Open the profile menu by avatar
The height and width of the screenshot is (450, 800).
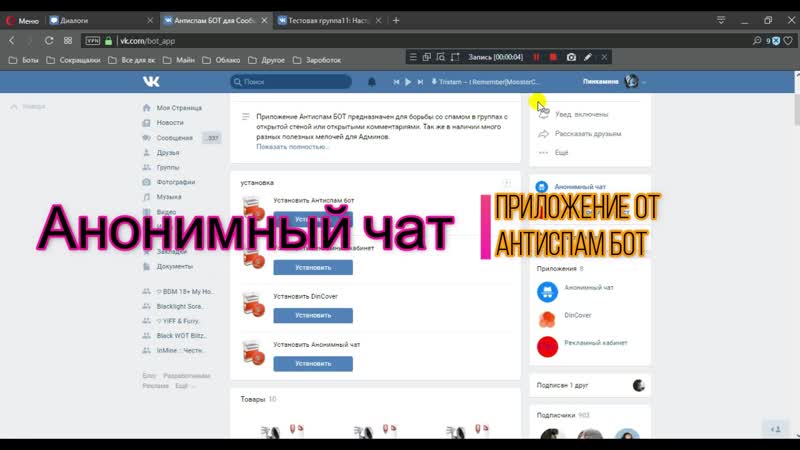click(x=632, y=82)
